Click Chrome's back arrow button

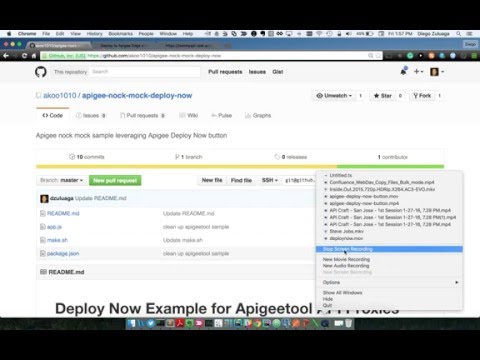pos(6,56)
